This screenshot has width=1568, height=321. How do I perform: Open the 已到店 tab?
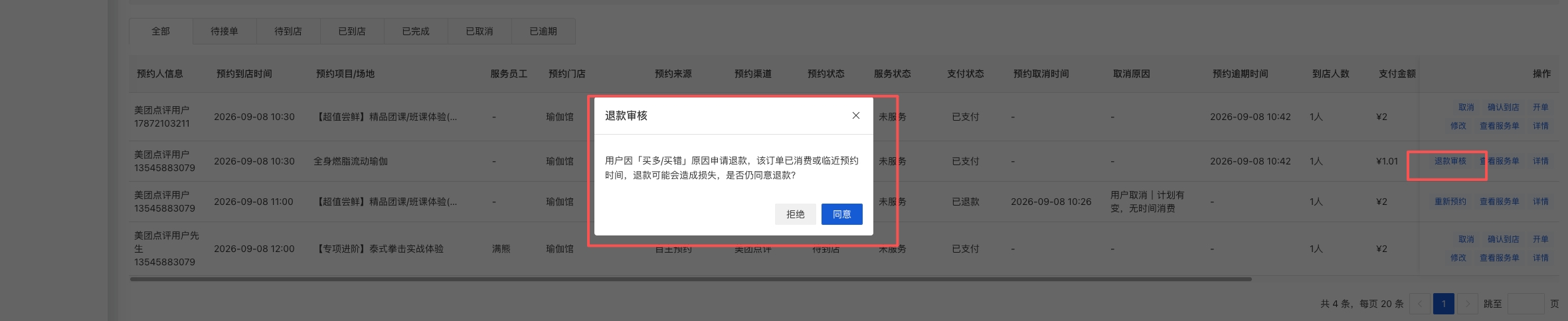352,31
